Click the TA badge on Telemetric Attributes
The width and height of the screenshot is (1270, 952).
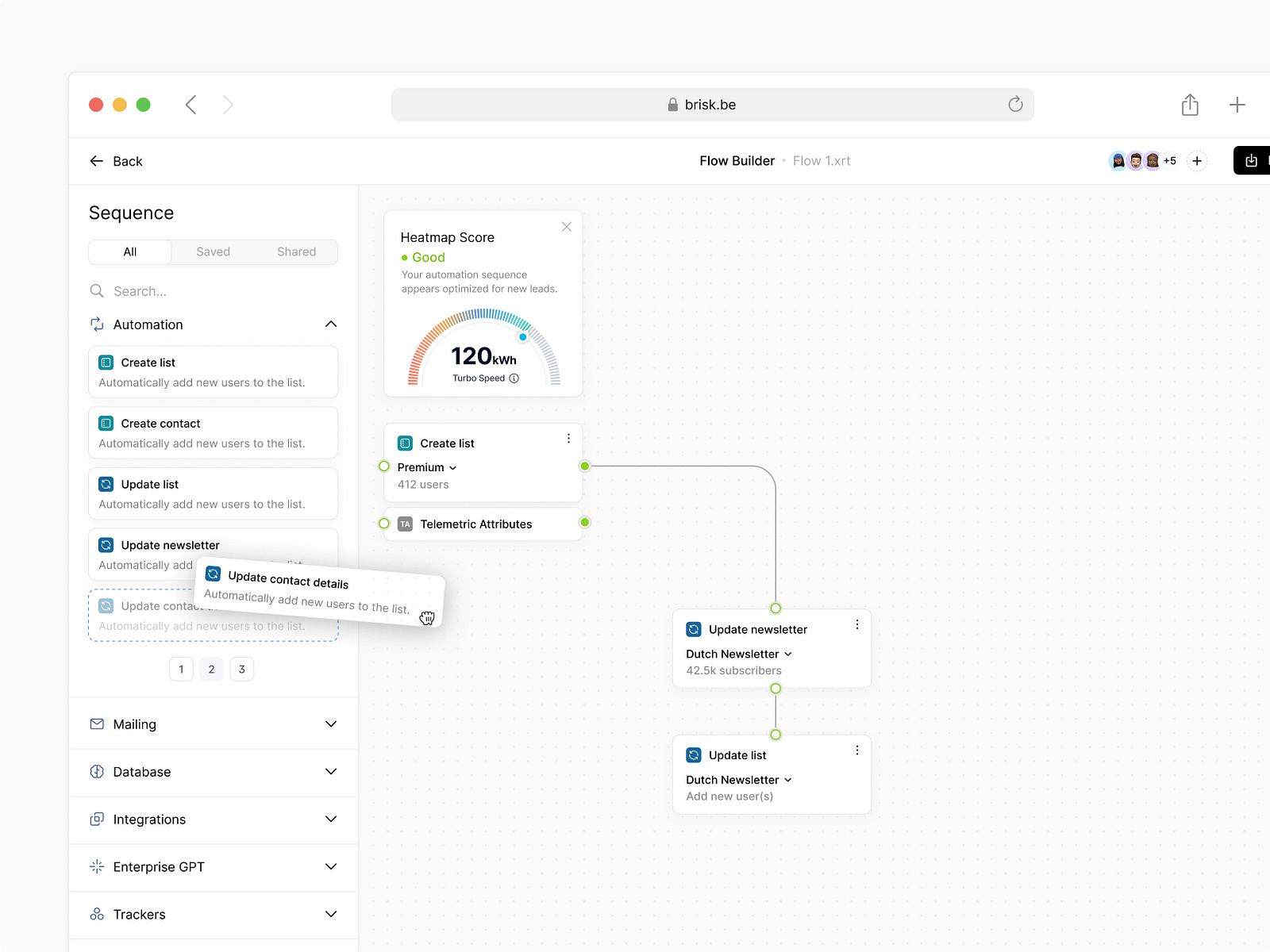tap(406, 524)
